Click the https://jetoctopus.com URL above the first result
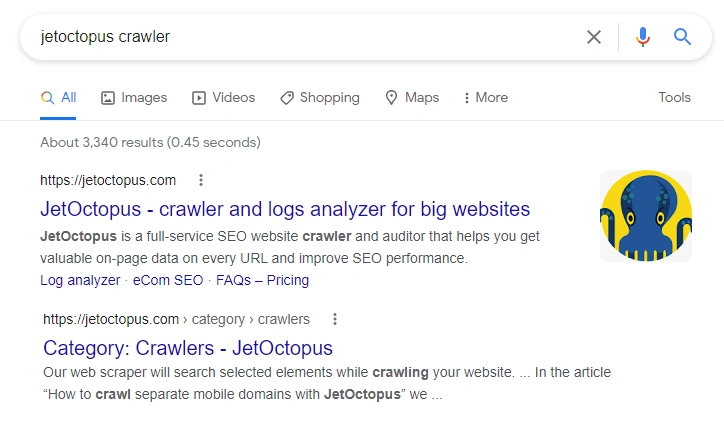The image size is (724, 423). point(108,180)
